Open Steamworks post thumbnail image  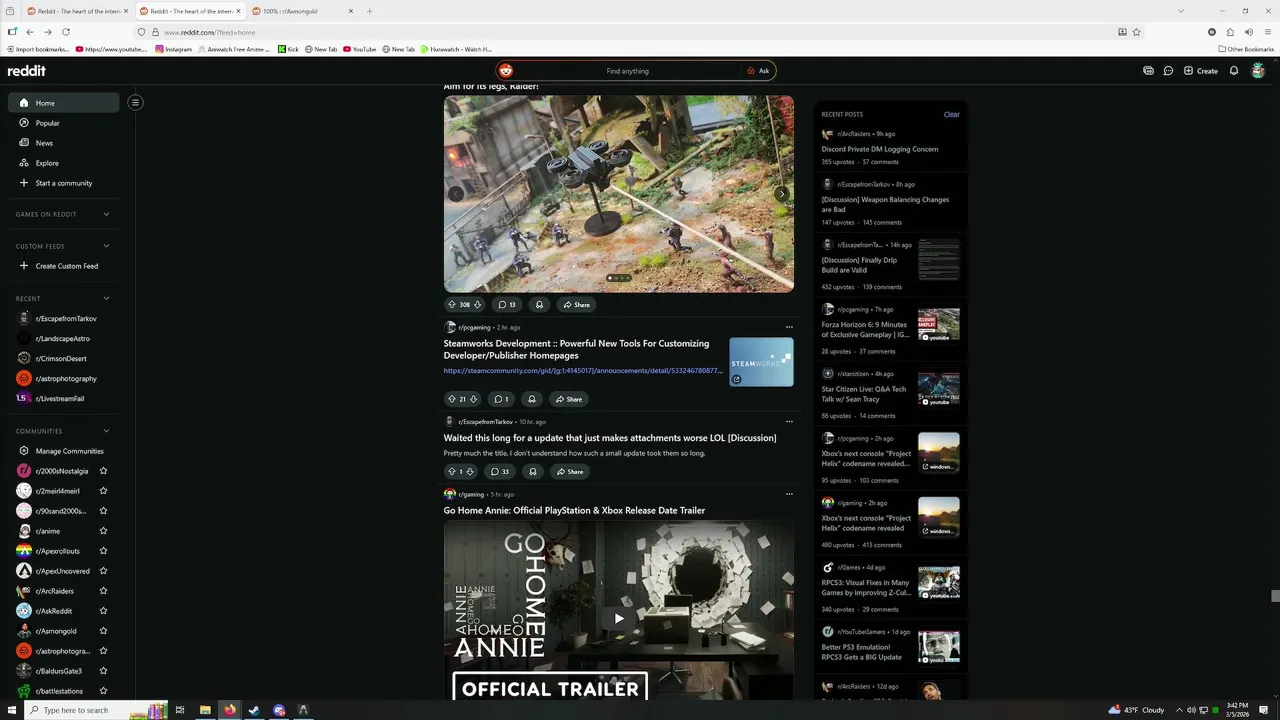(761, 362)
